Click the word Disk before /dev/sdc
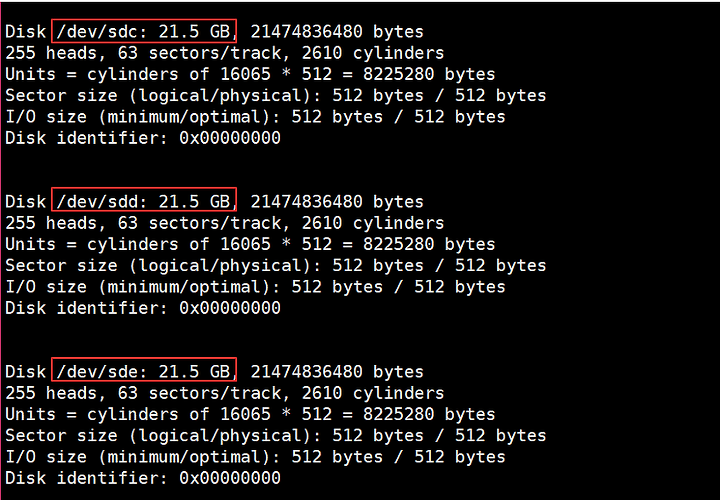 point(26,32)
